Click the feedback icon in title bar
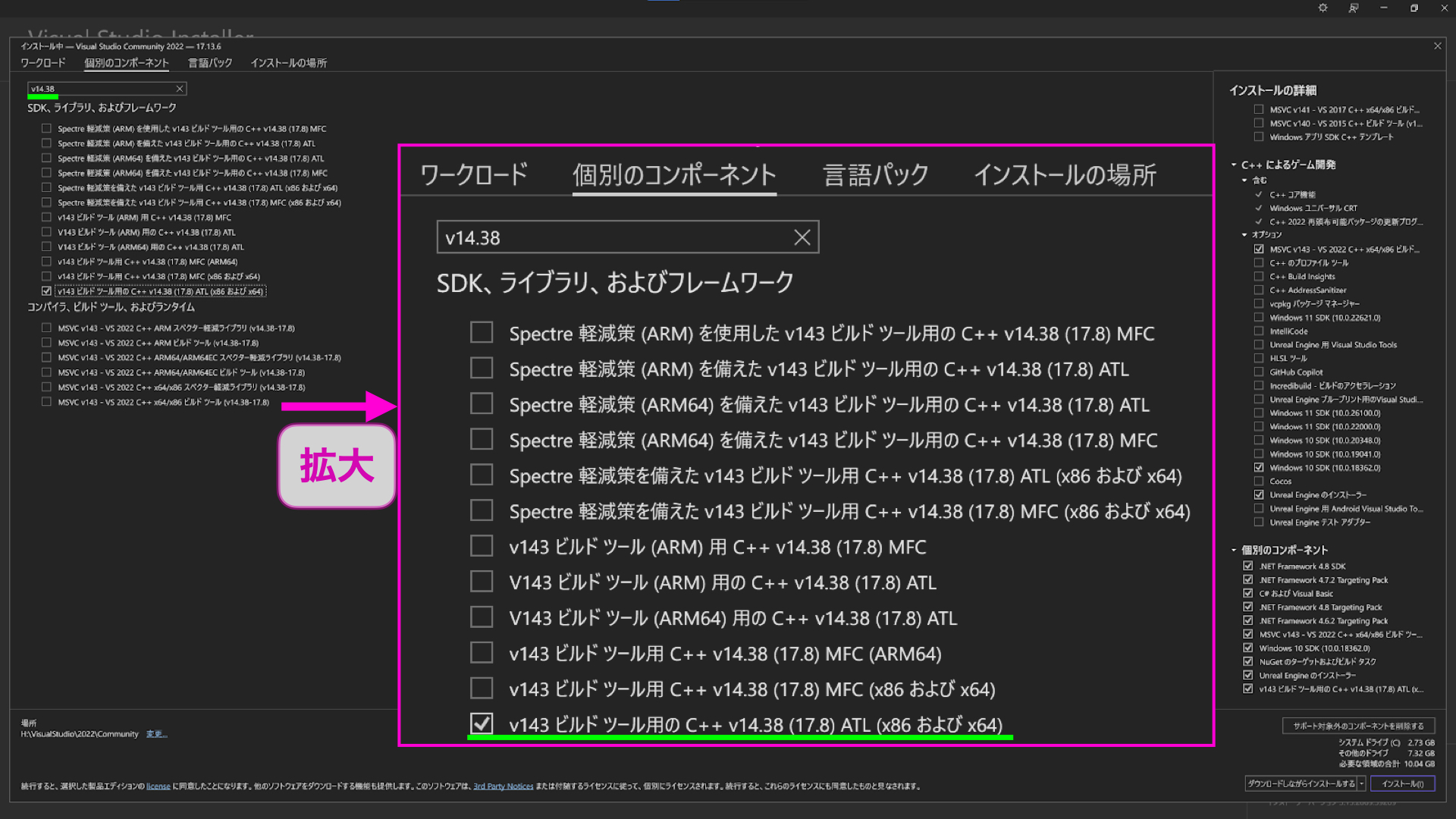1456x819 pixels. (1354, 8)
